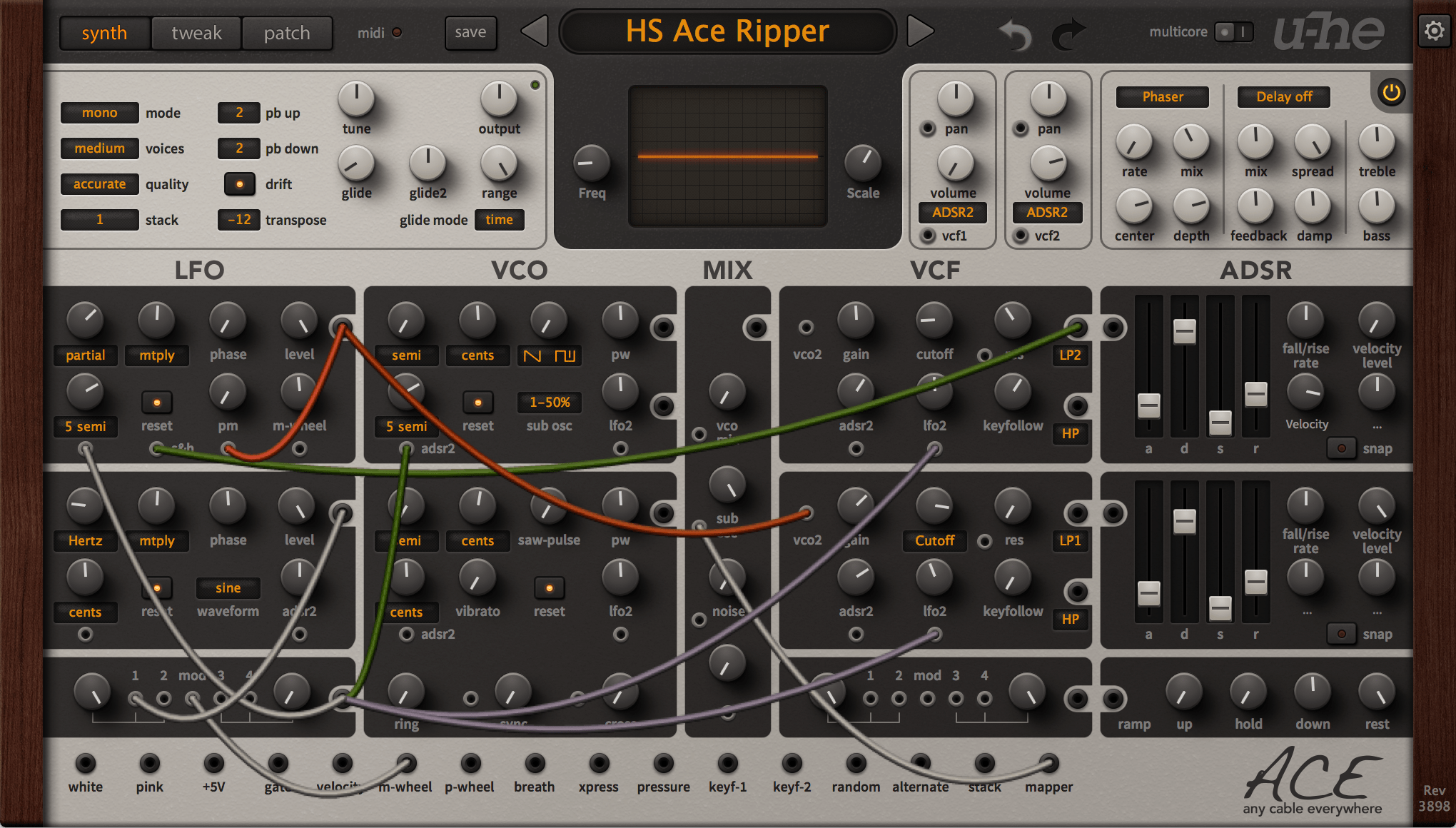Load previous preset with left arrow
The height and width of the screenshot is (828, 1456).
pos(535,31)
